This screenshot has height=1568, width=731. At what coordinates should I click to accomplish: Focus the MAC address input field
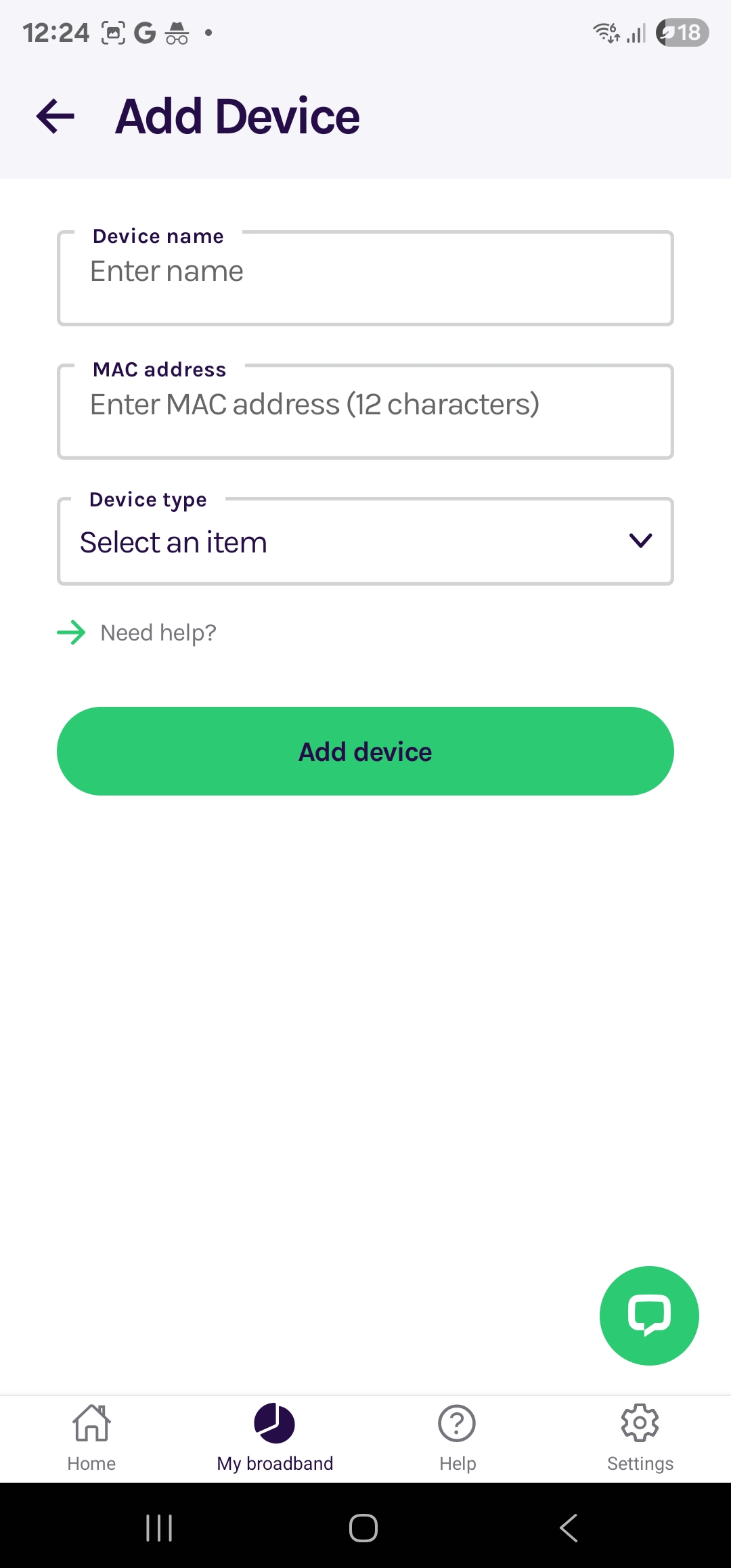pyautogui.click(x=365, y=412)
